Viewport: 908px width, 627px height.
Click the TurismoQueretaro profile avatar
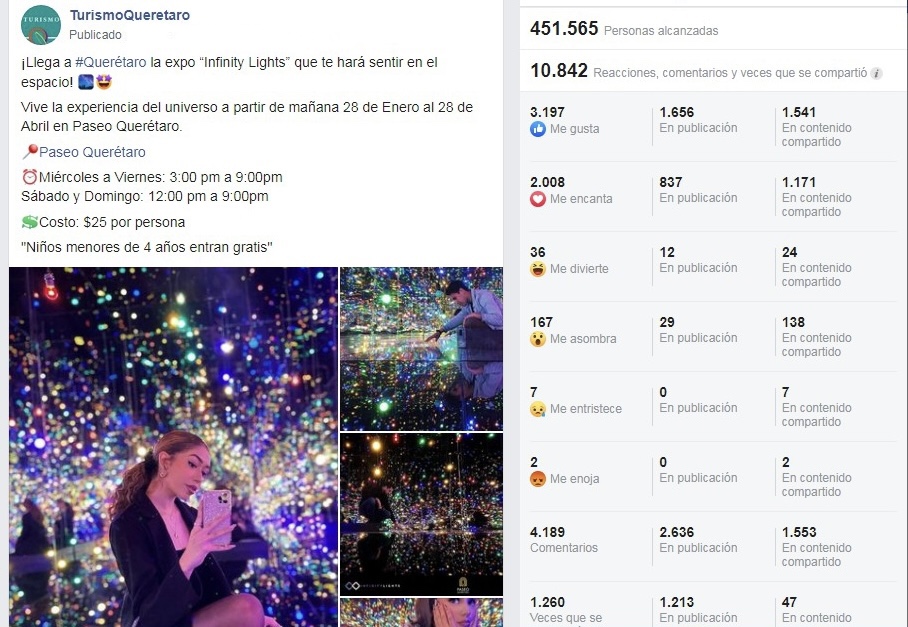coord(41,25)
